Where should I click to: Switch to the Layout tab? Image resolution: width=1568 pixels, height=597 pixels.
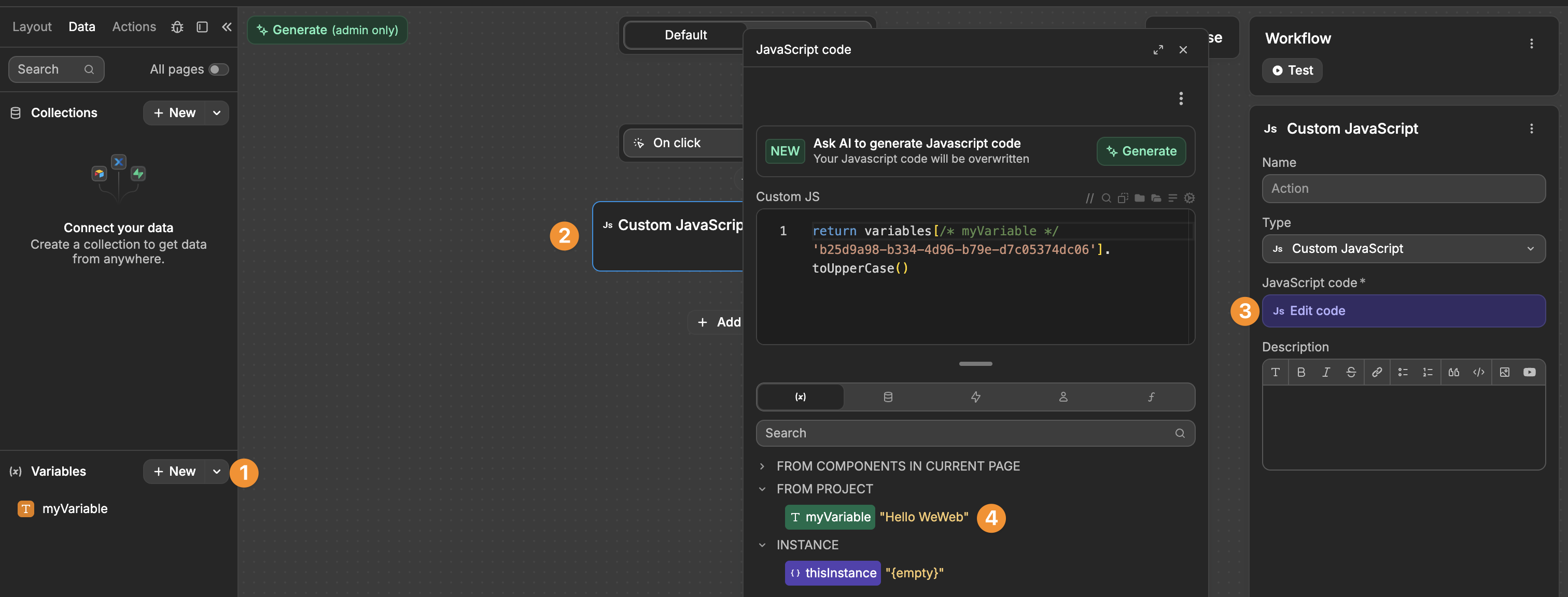tap(32, 27)
